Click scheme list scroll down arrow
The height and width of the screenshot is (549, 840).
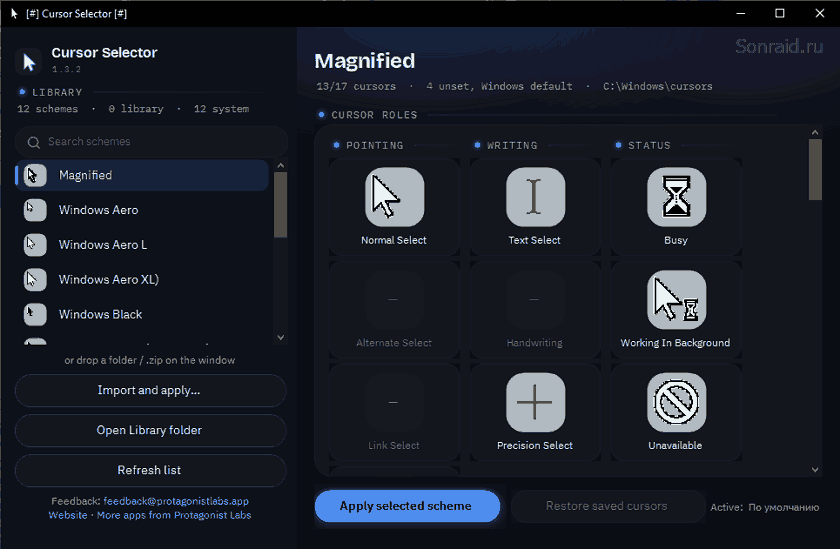point(280,337)
